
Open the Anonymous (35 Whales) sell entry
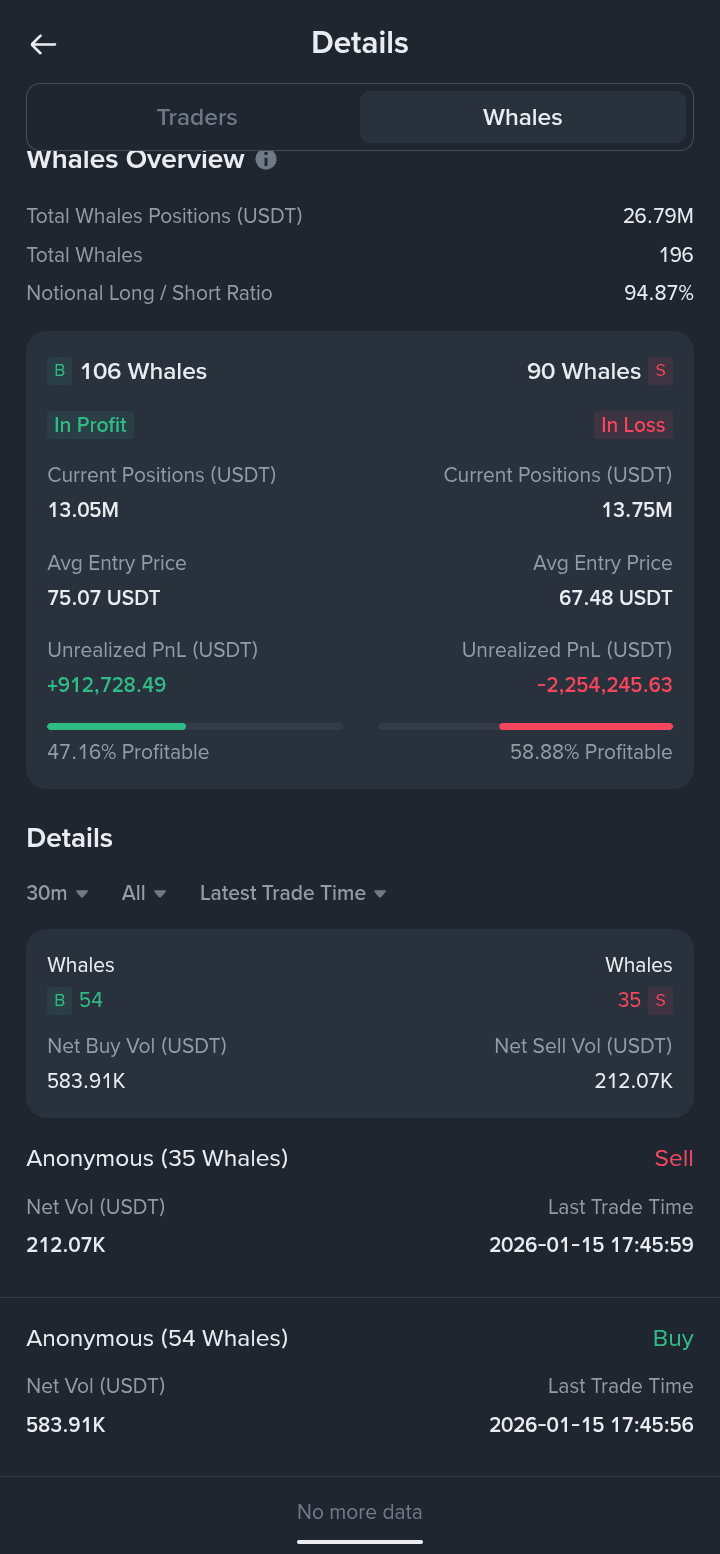tap(157, 1159)
